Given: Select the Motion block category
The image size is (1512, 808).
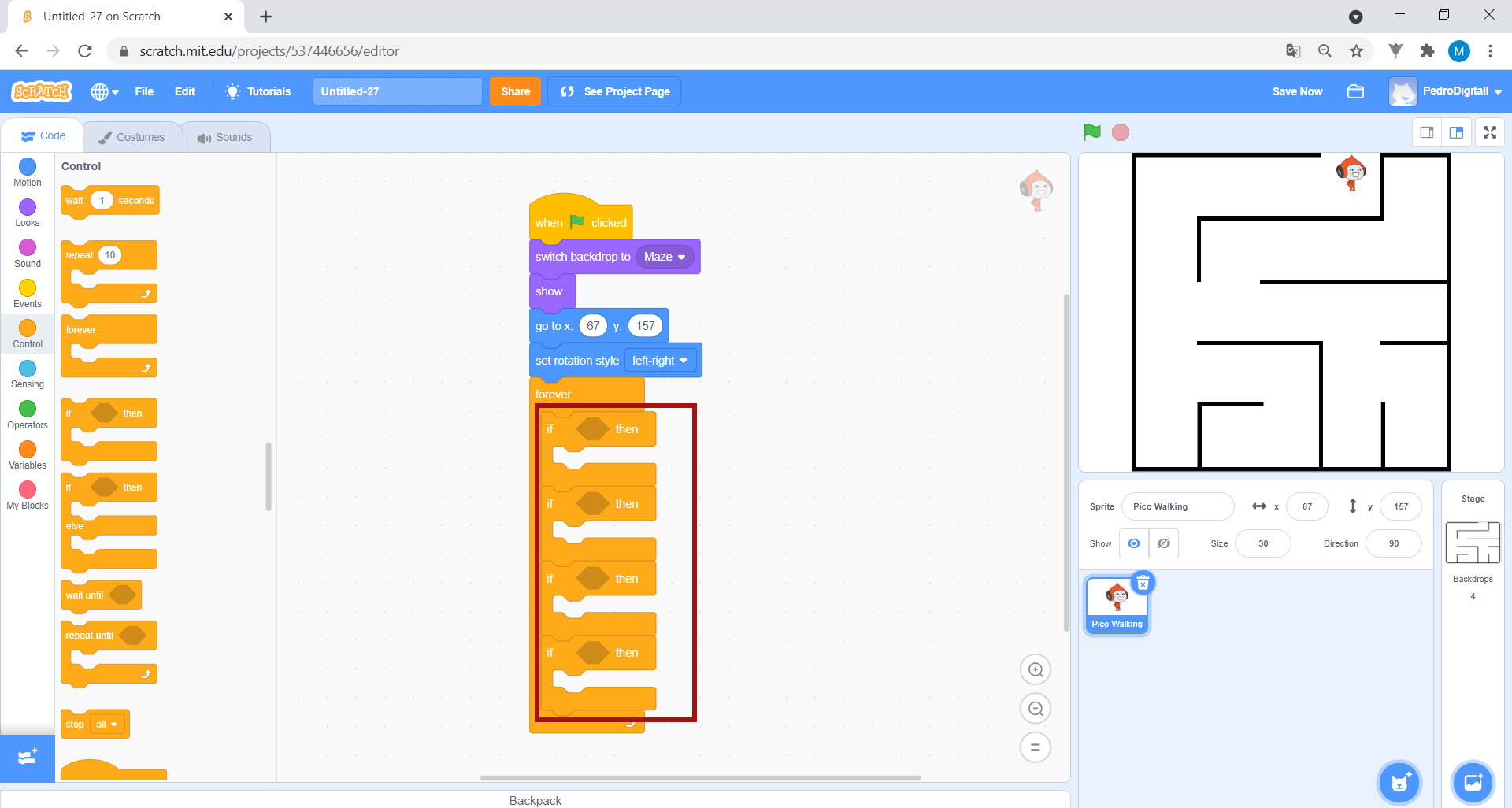Looking at the screenshot, I should point(28,172).
